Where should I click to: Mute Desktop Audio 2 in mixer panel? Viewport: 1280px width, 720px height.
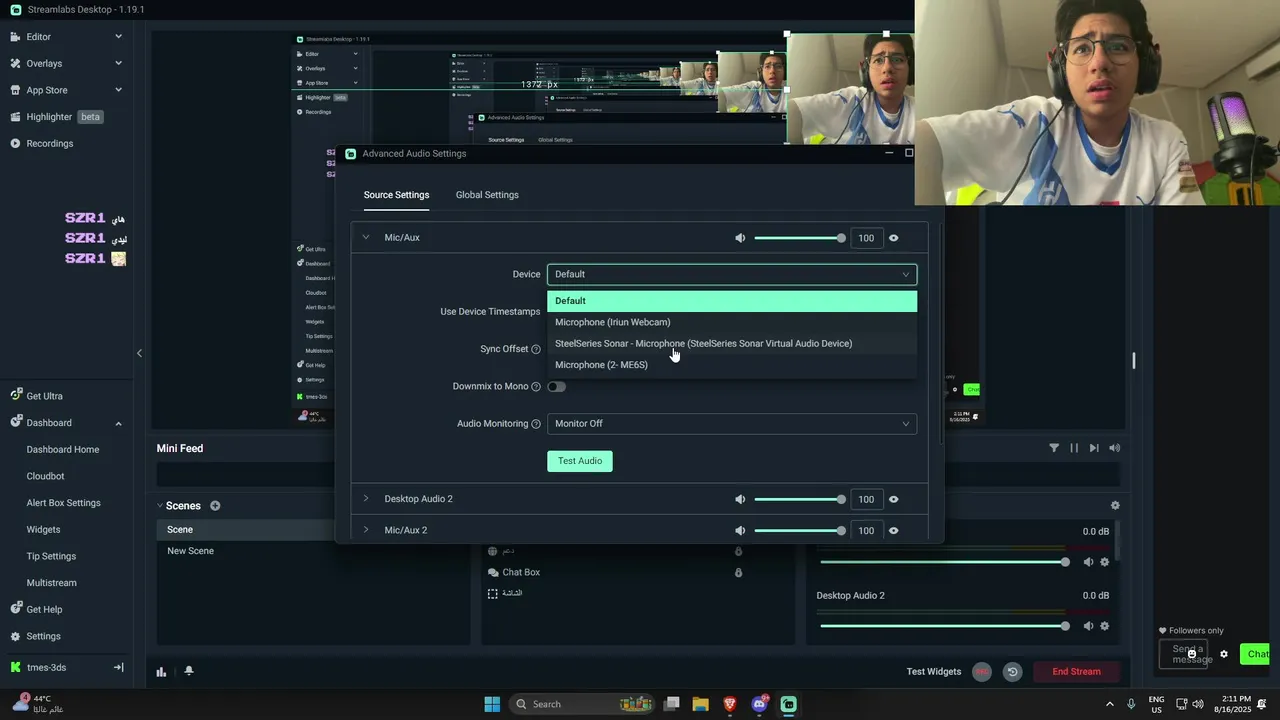(1088, 626)
